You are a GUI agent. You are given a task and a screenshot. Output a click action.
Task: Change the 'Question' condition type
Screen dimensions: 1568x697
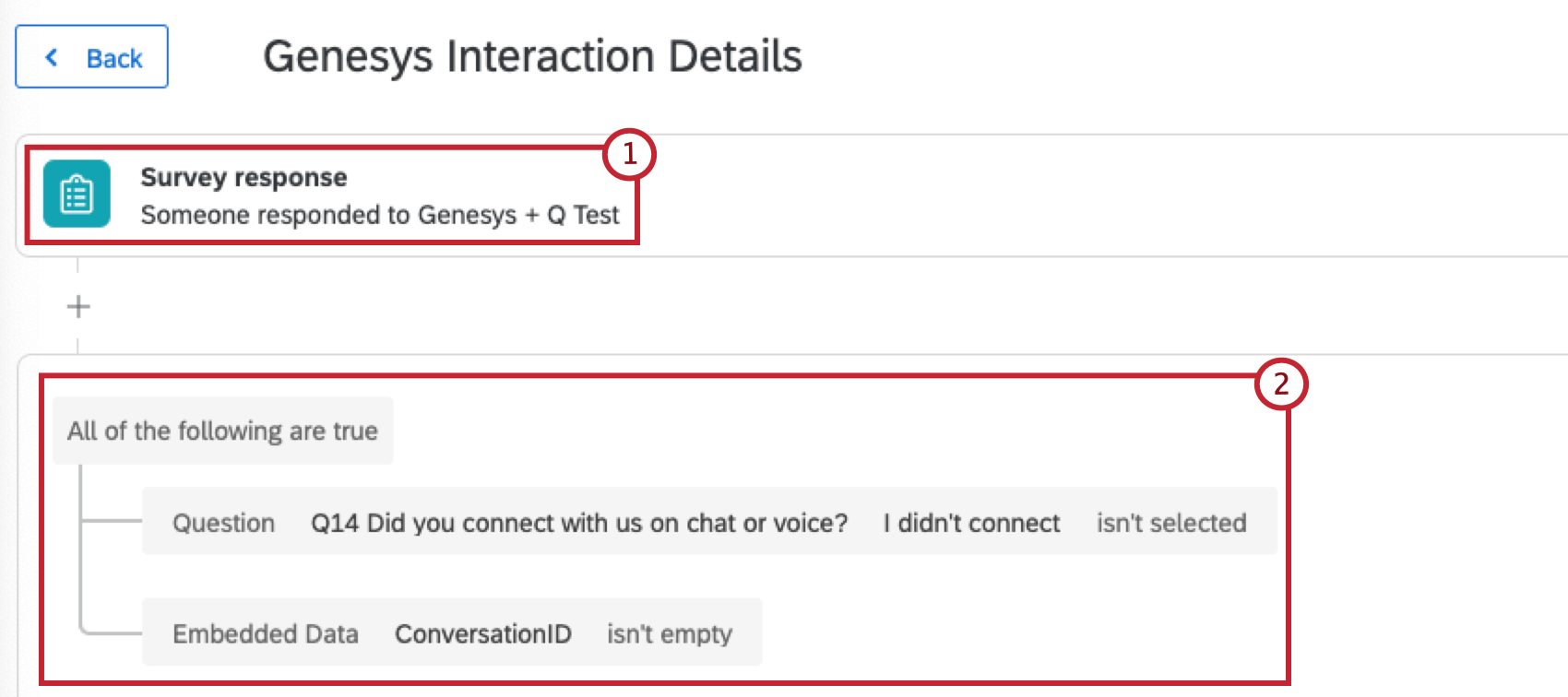[223, 523]
